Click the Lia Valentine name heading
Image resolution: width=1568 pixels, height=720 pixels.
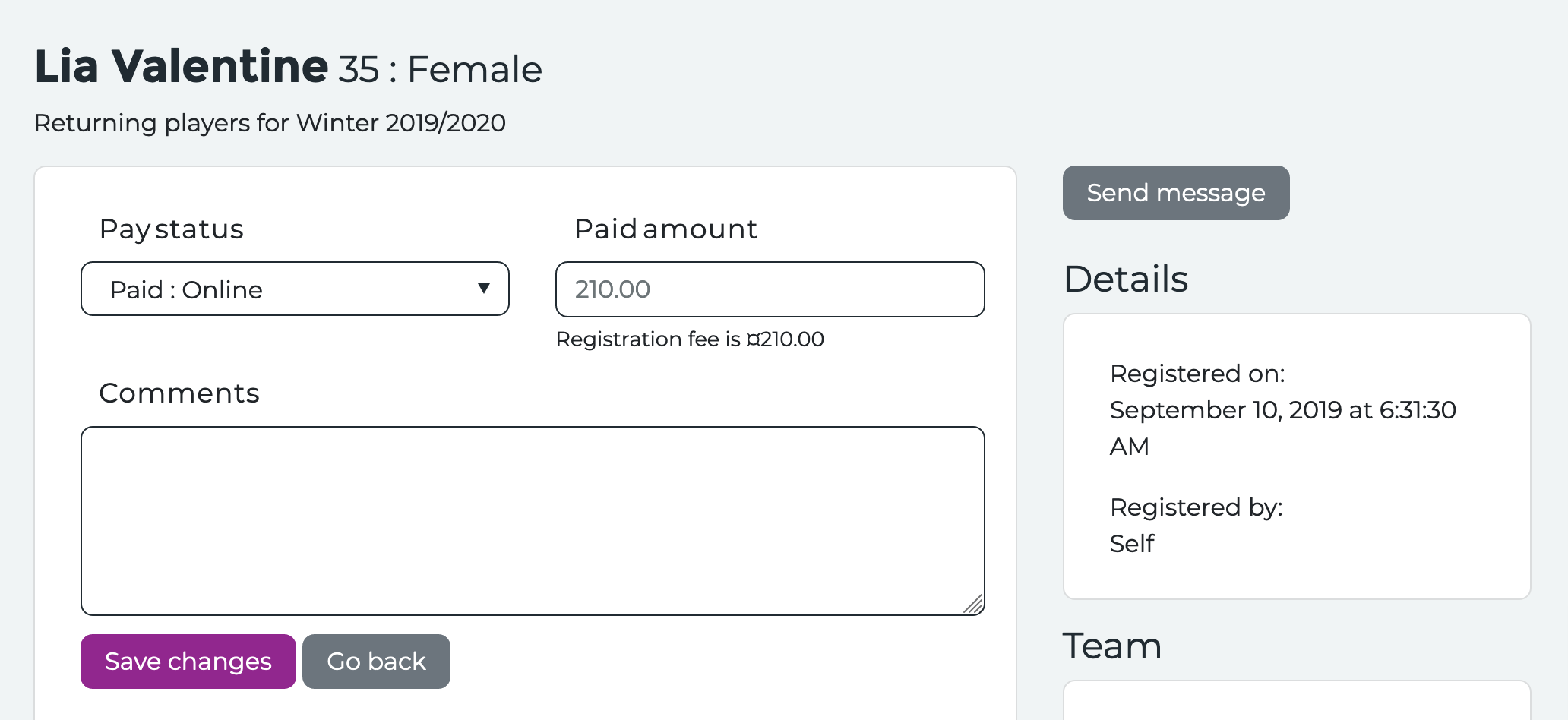[x=181, y=66]
